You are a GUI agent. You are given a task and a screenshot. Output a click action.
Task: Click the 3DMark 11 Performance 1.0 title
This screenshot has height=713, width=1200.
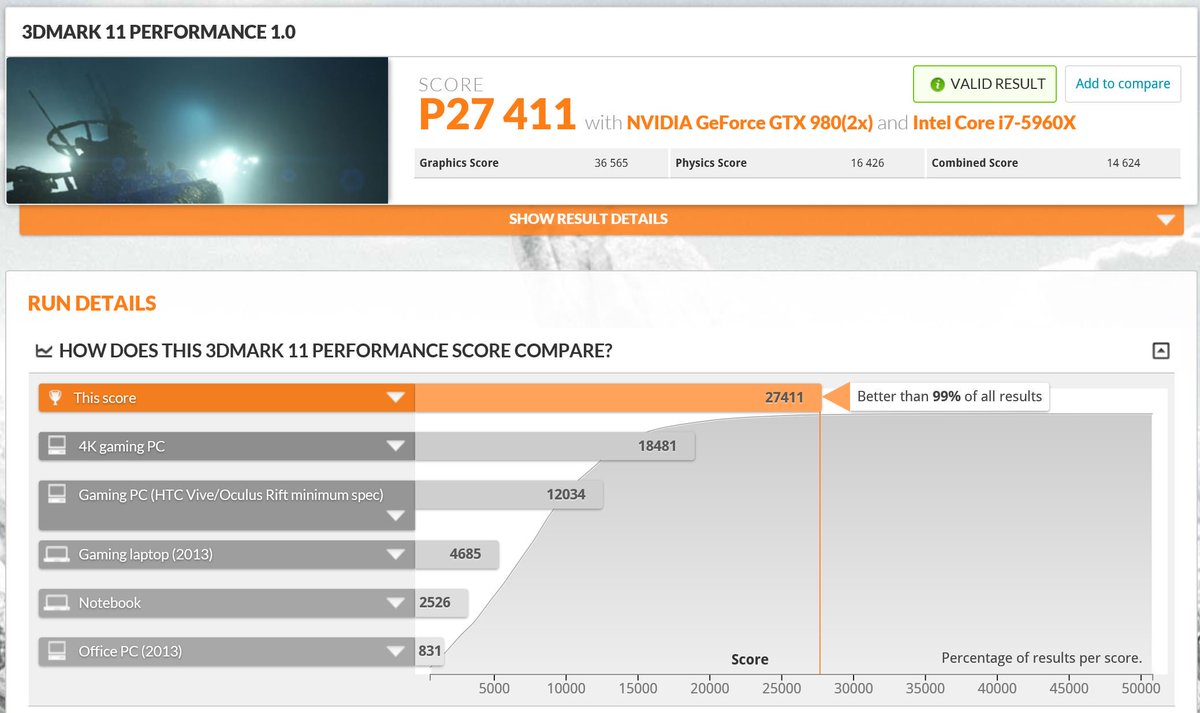pyautogui.click(x=158, y=32)
